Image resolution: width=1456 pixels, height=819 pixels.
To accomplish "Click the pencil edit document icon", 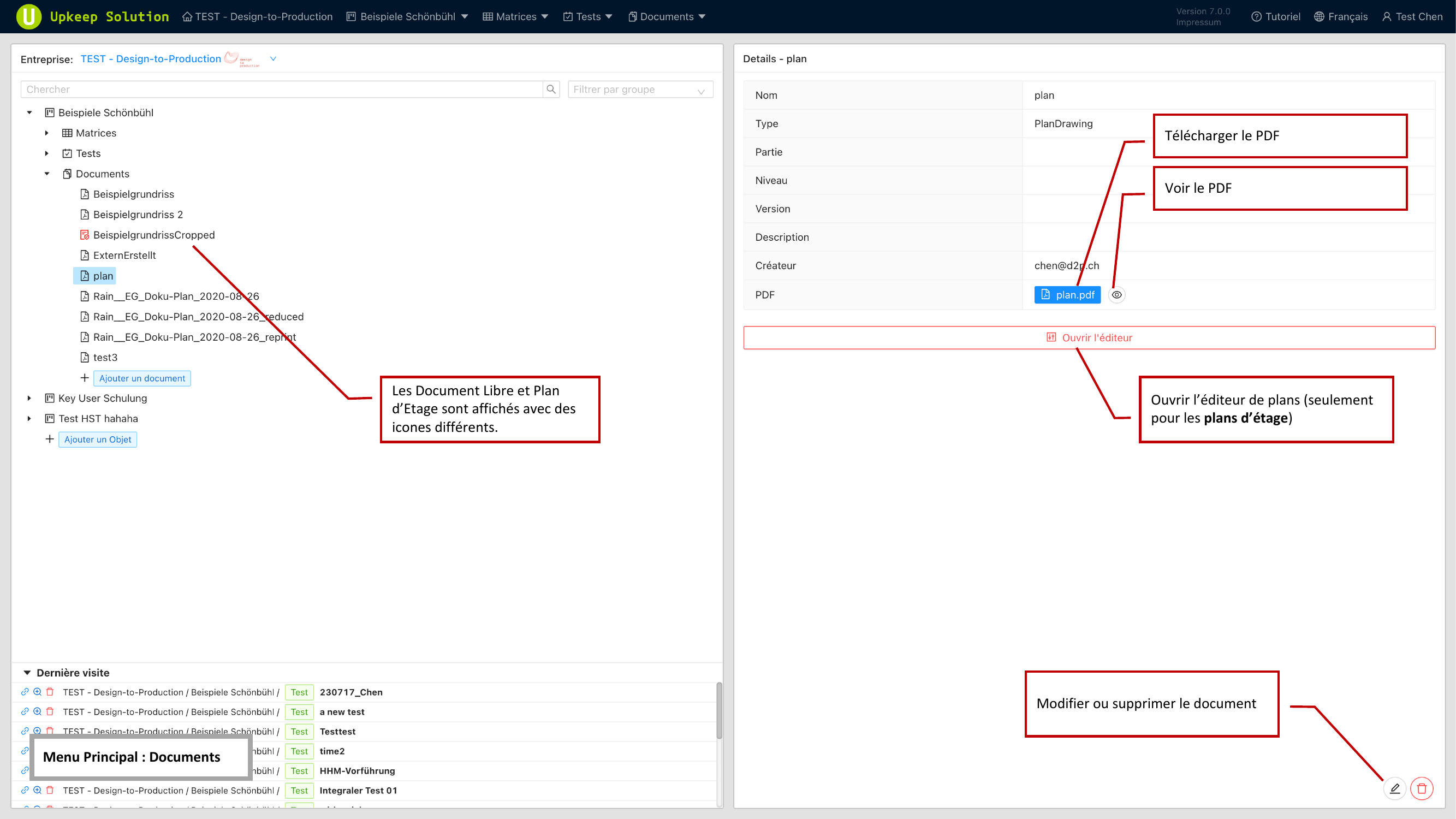I will coord(1394,788).
